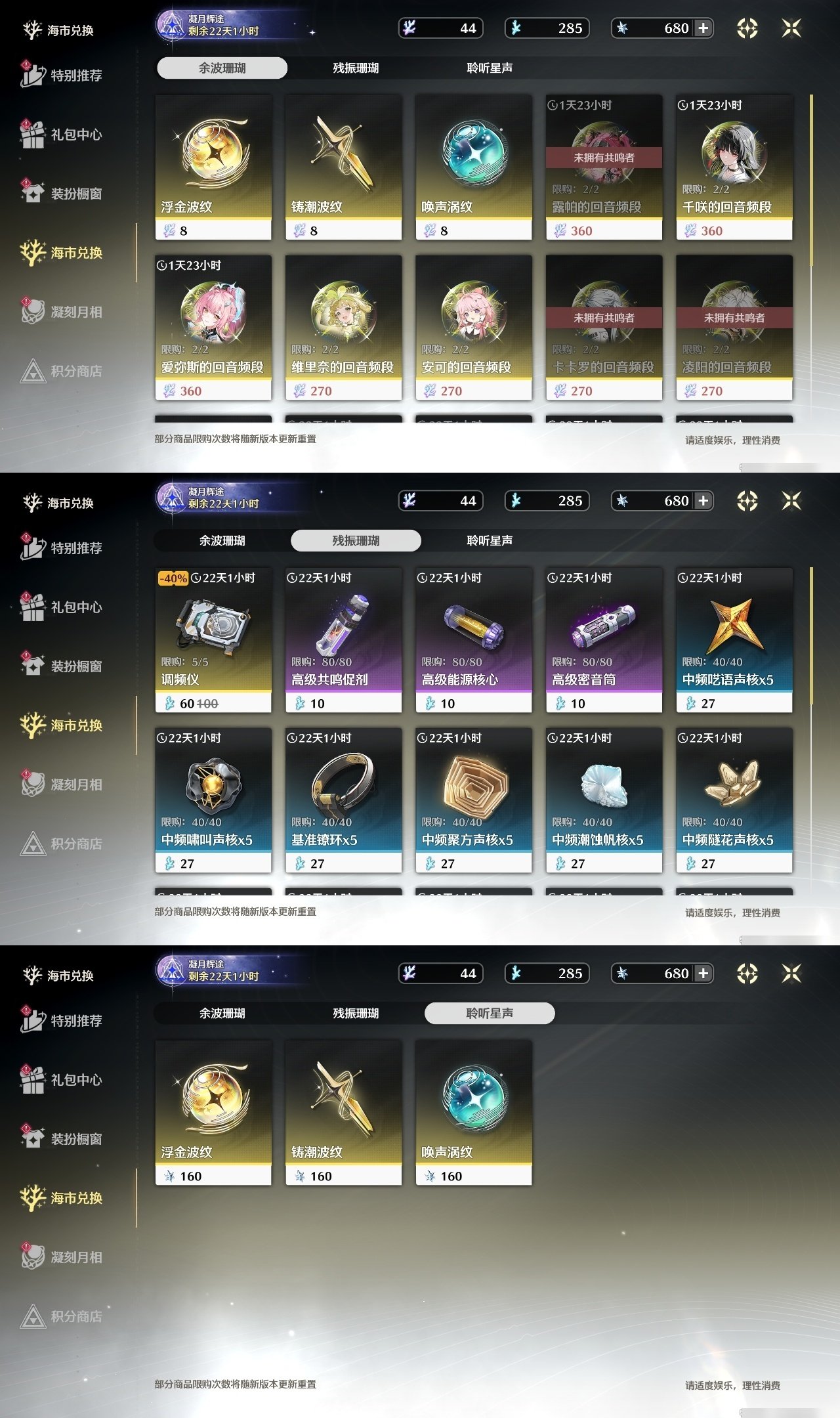
Task: Choose the 中频聚方声核x5 item
Action: pyautogui.click(x=474, y=800)
